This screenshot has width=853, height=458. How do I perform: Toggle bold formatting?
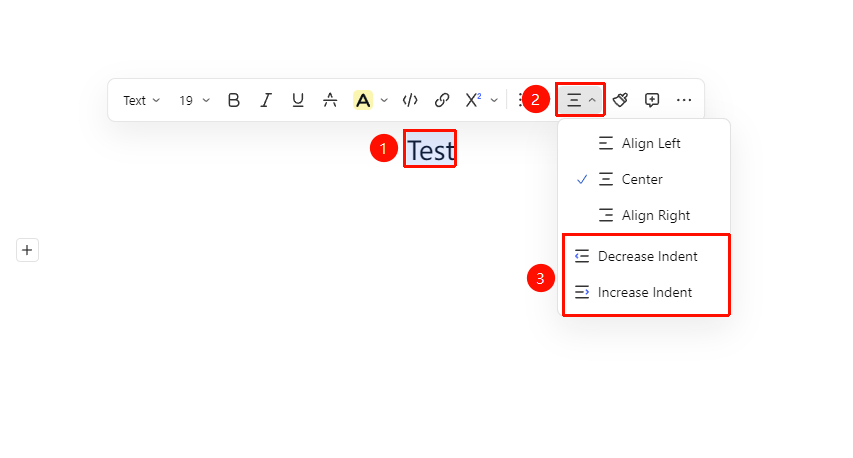coord(234,100)
